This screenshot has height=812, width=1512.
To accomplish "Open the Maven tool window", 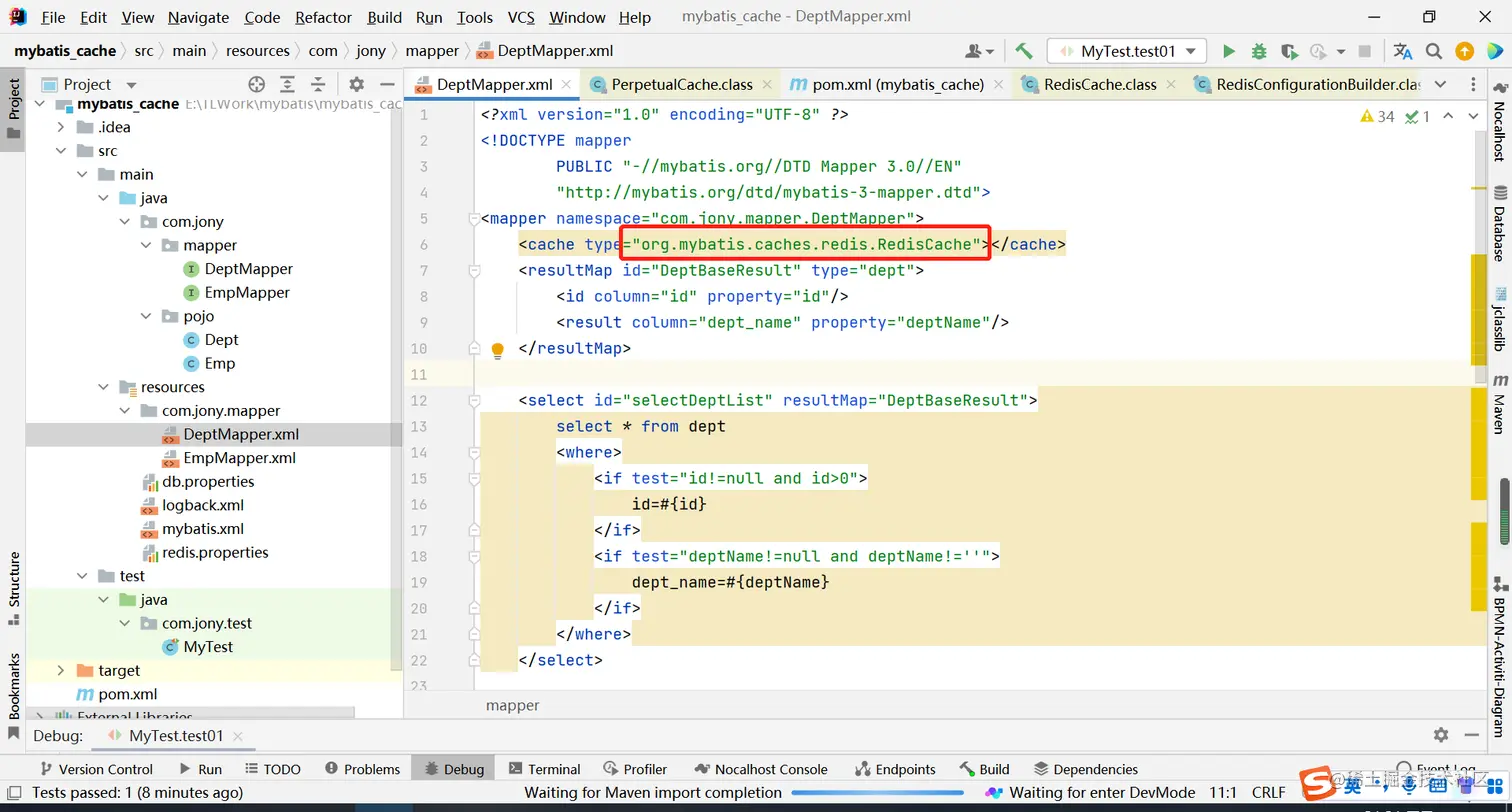I will (1500, 404).
